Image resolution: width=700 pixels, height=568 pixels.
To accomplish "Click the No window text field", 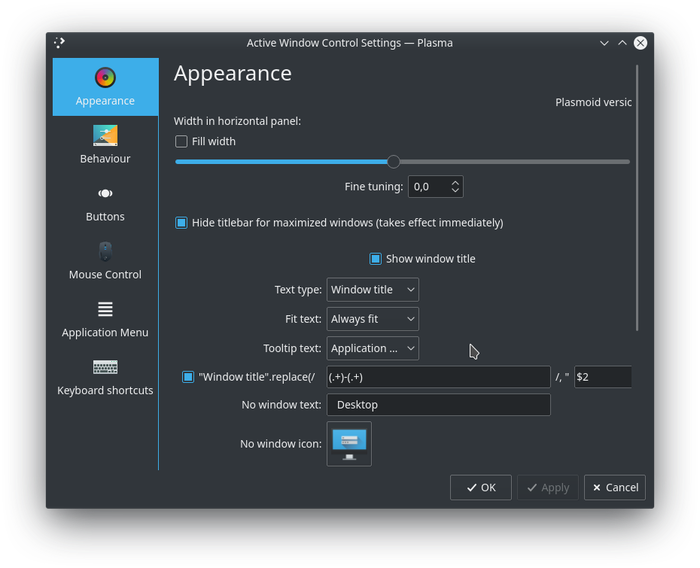I will coord(438,405).
